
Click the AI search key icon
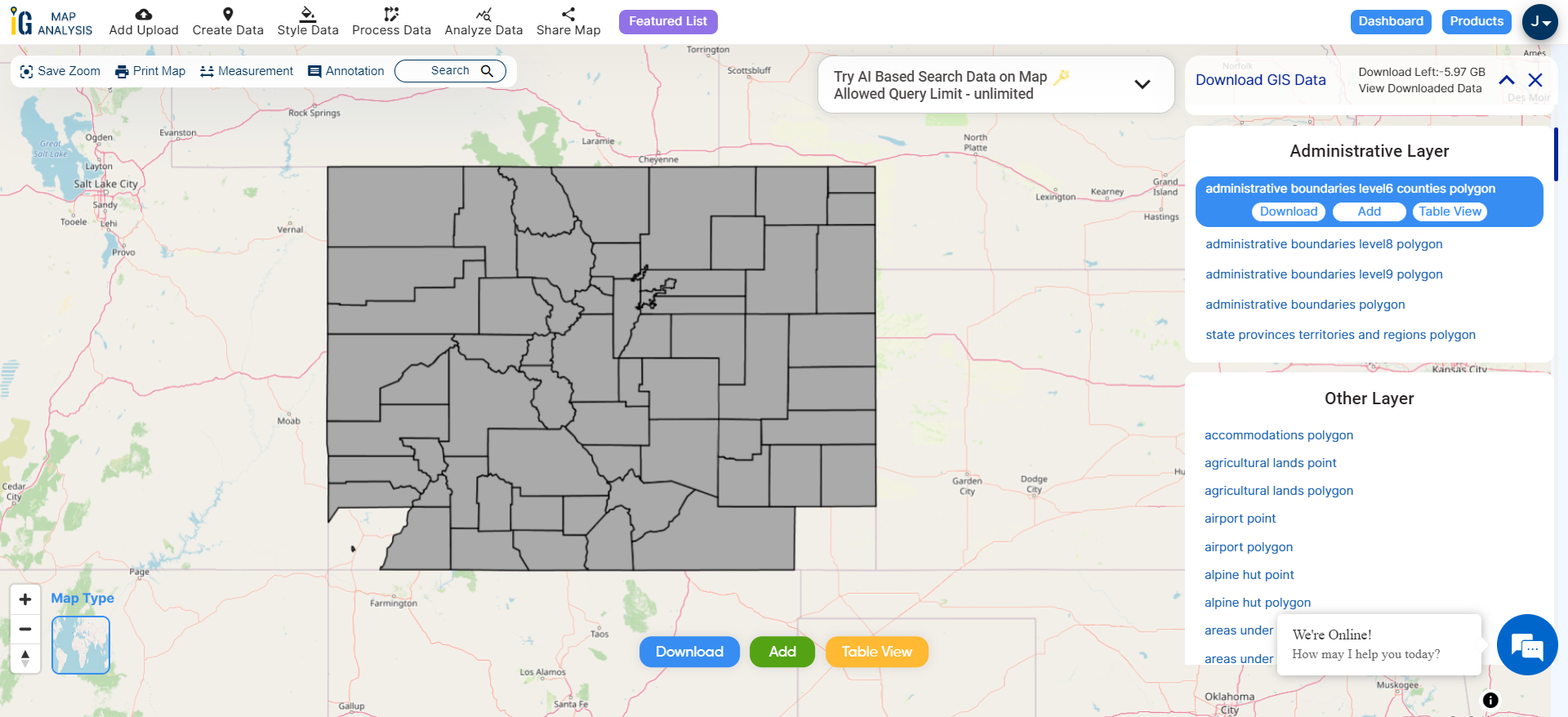tap(1062, 77)
